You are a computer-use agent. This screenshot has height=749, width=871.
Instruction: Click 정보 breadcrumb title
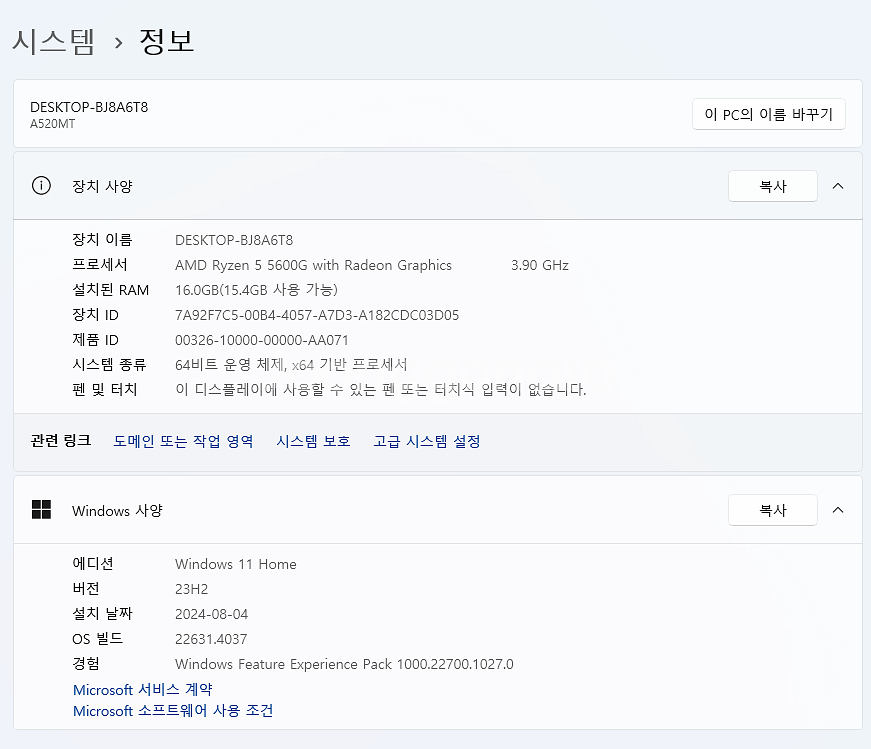point(167,42)
